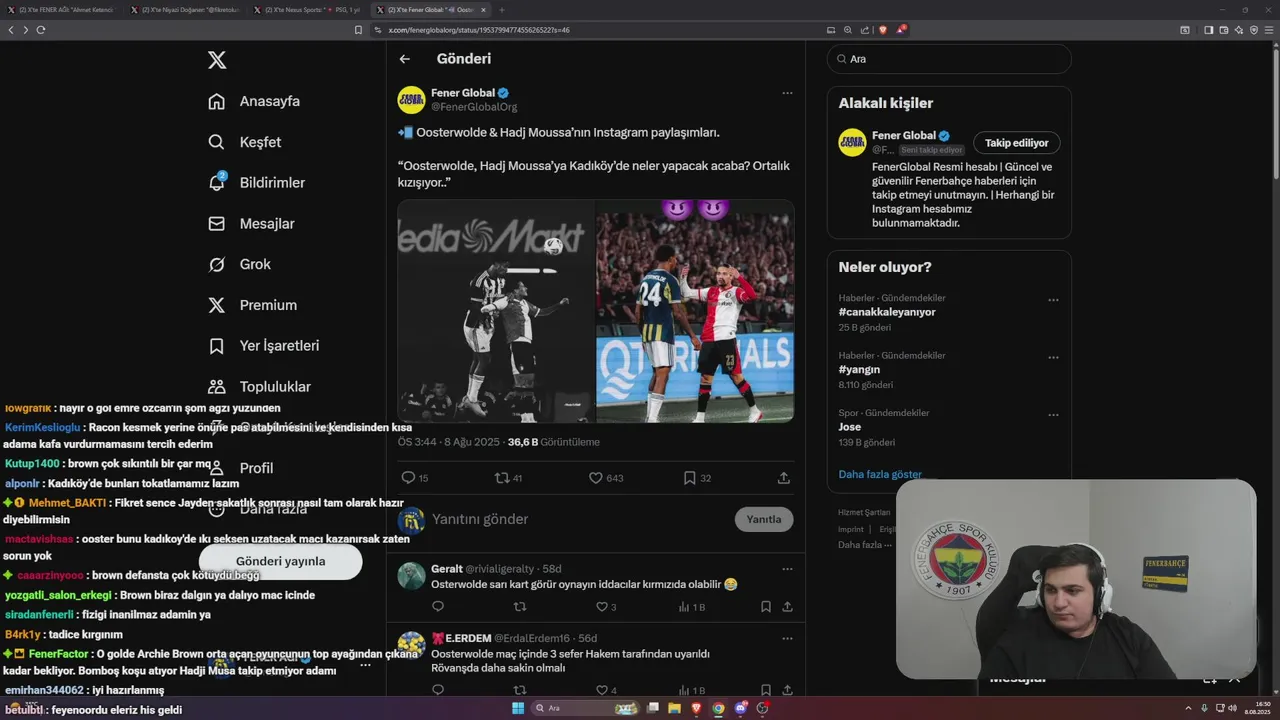Bookmark Geralt's reply
1280x720 pixels.
[766, 607]
